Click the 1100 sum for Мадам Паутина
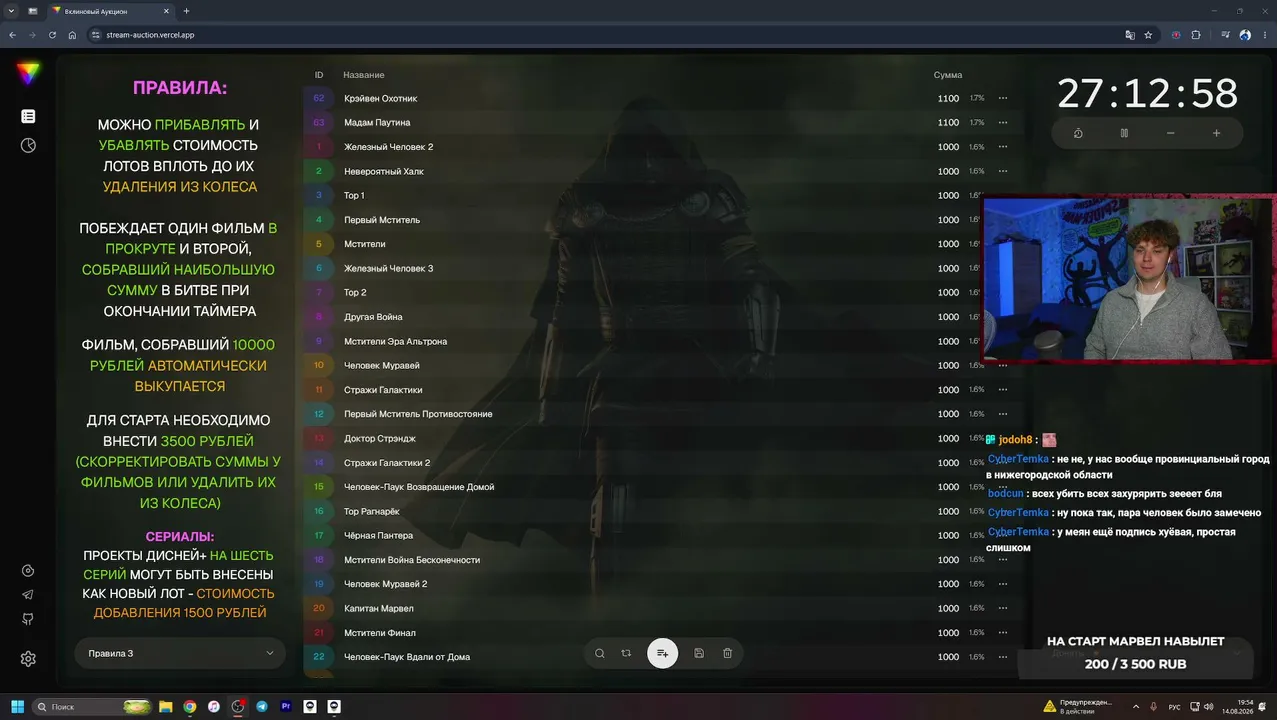Image resolution: width=1277 pixels, height=720 pixels. click(x=948, y=123)
